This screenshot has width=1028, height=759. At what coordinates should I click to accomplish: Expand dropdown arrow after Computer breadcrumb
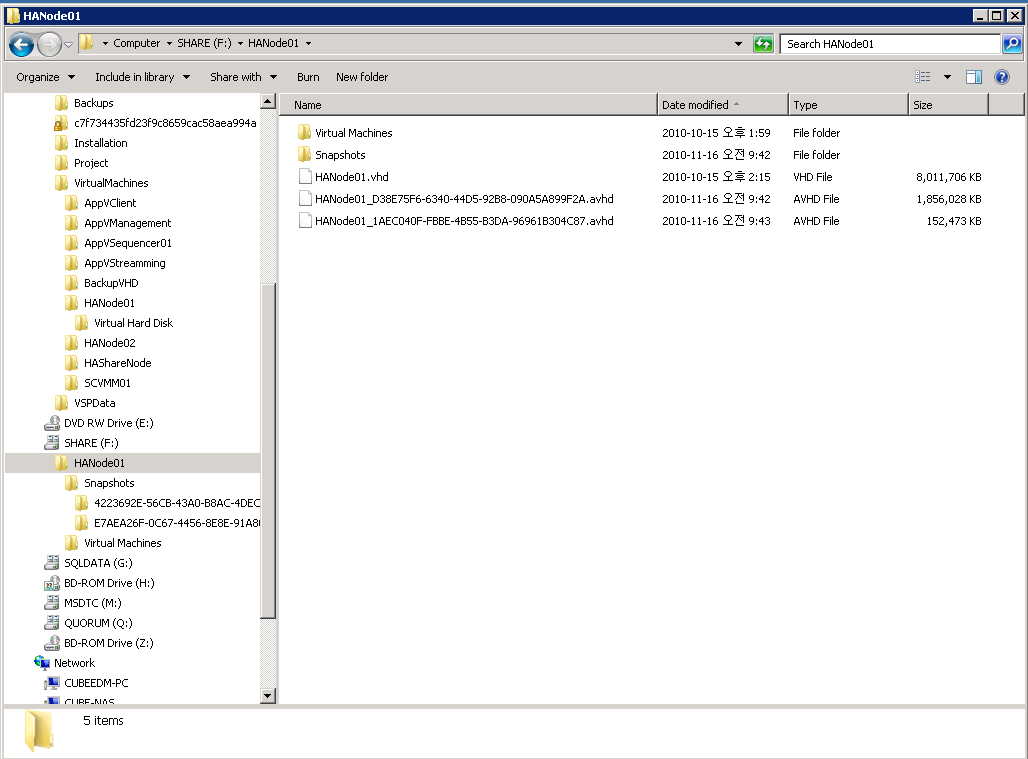pyautogui.click(x=169, y=43)
